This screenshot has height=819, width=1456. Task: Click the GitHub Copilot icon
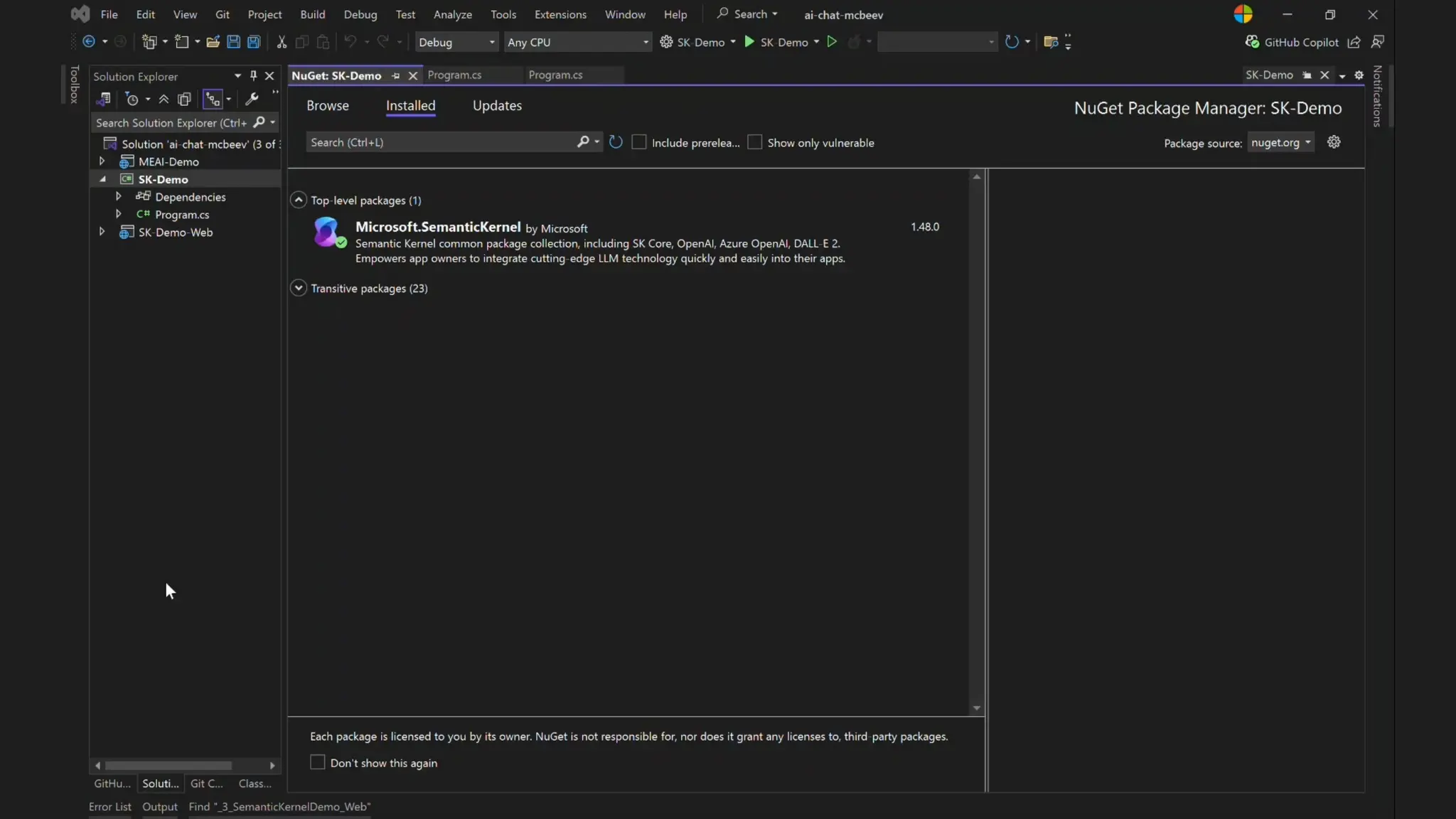click(1253, 42)
